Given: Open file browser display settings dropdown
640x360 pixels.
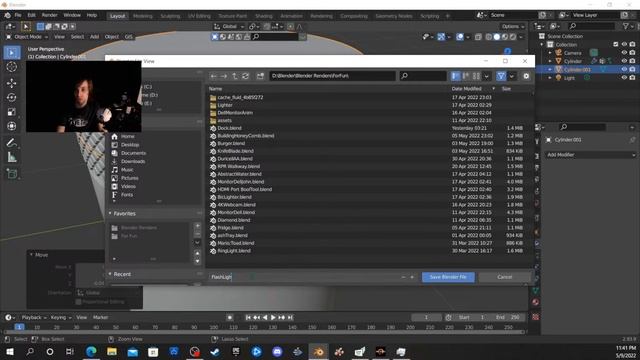Looking at the screenshot, I should tap(487, 76).
